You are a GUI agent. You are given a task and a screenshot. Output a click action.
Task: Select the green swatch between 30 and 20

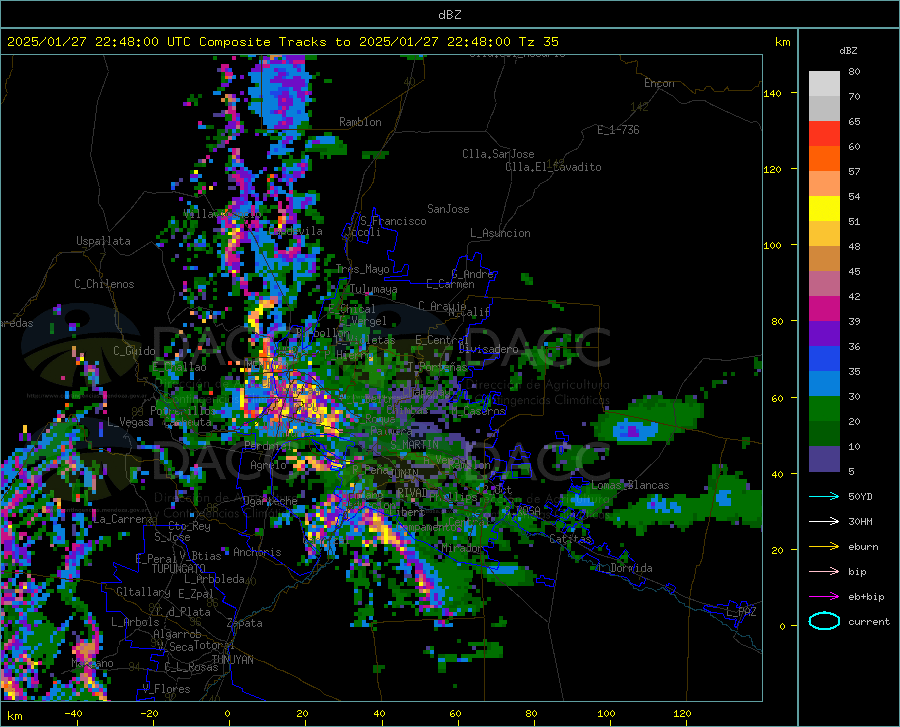824,409
